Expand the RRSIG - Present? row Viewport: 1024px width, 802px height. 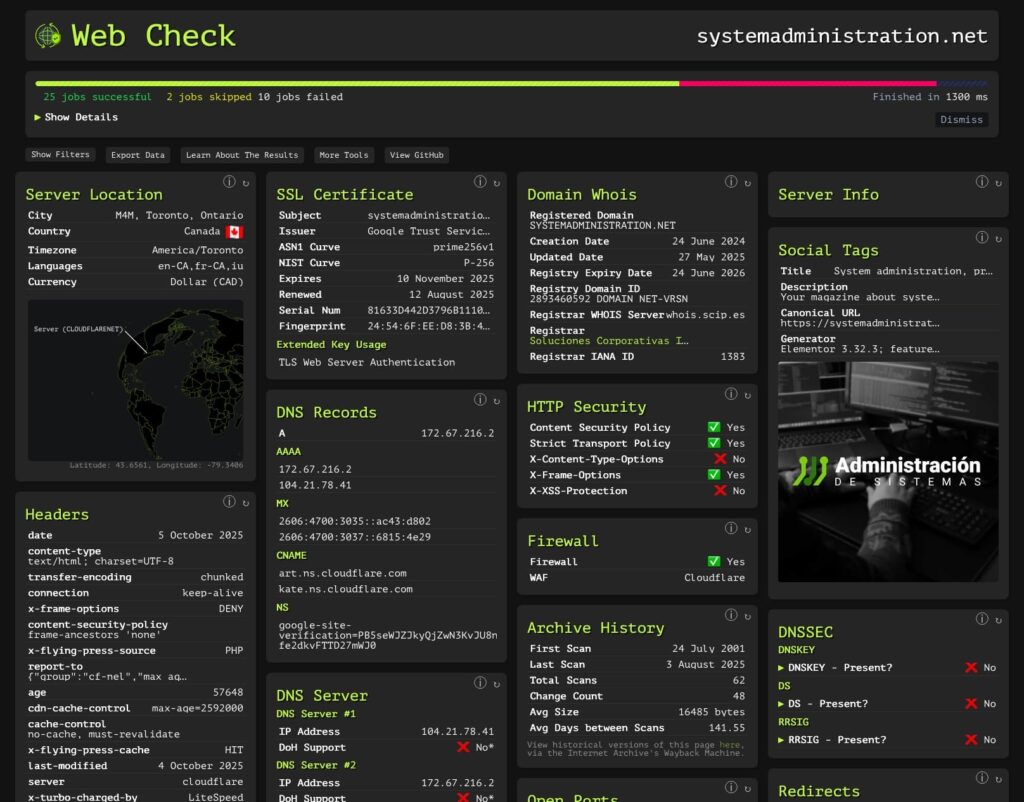click(837, 739)
